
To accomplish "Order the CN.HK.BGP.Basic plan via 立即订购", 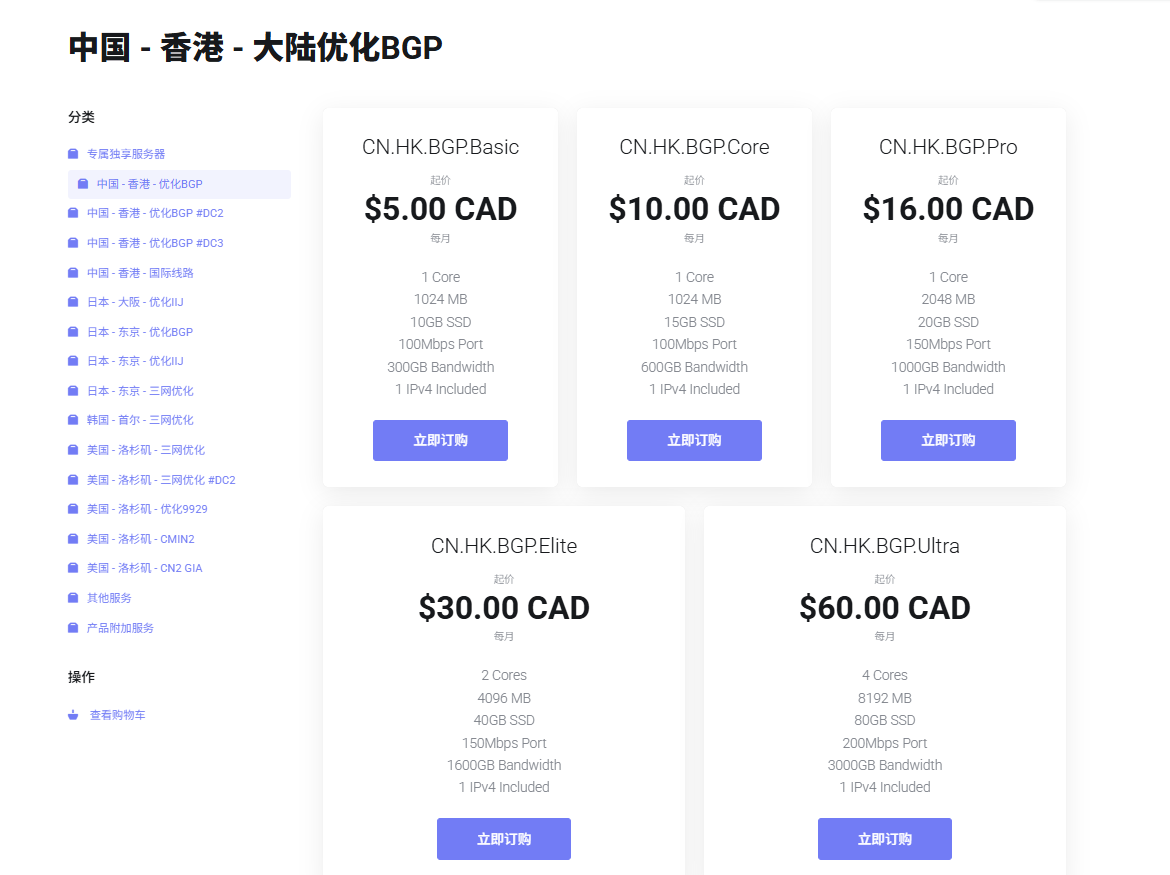I will tap(440, 440).
